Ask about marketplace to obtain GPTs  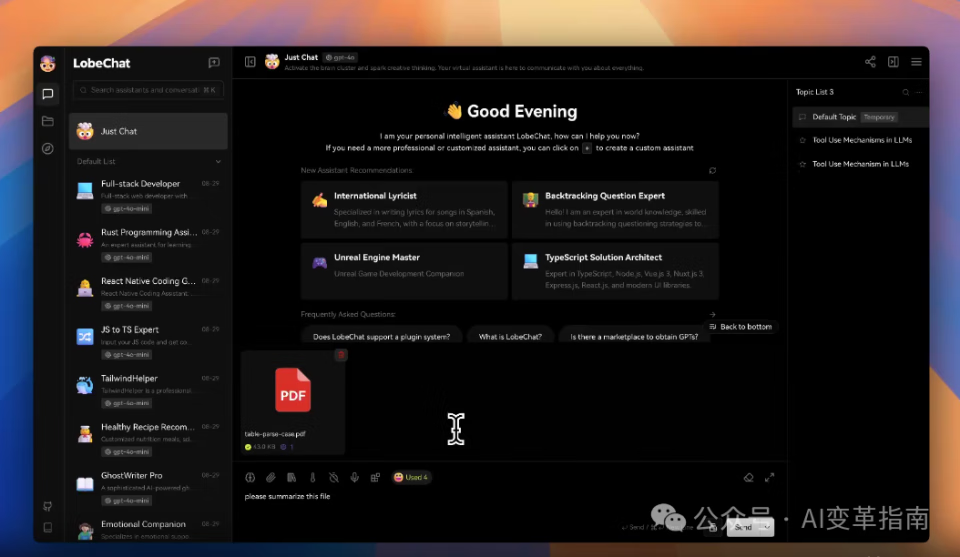[634, 337]
